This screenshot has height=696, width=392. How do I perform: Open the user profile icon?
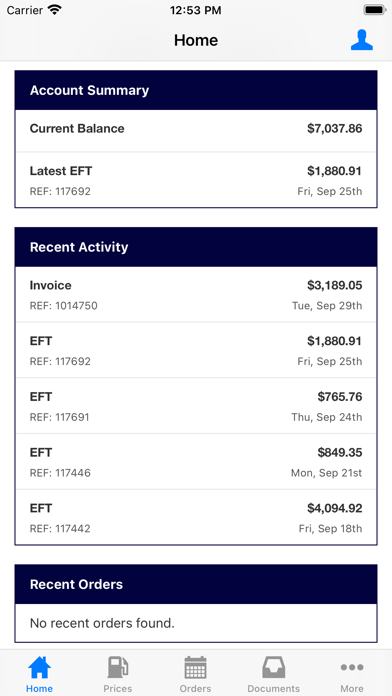pyautogui.click(x=361, y=40)
